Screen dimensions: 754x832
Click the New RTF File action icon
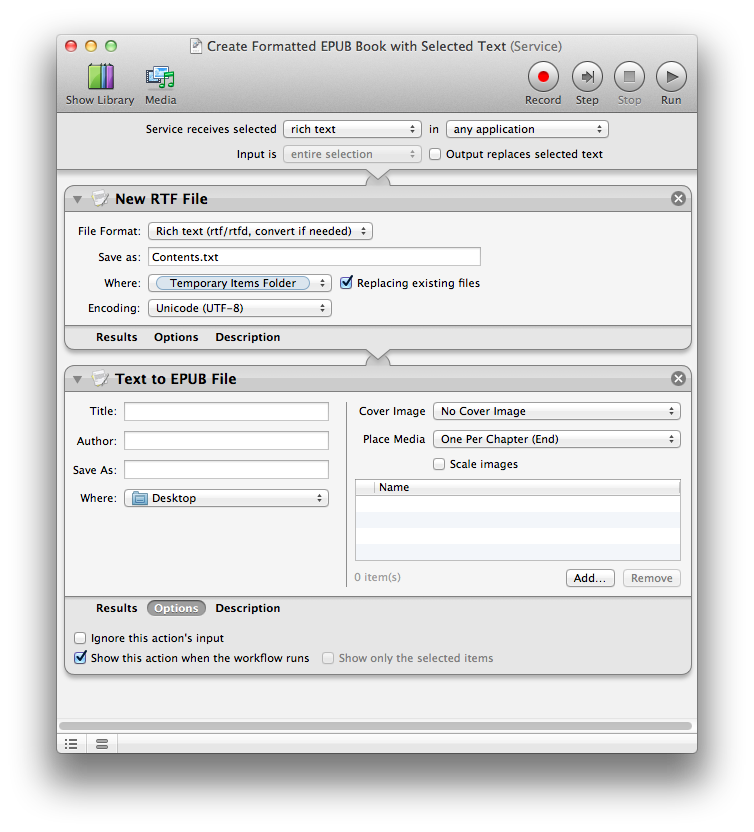coord(100,198)
